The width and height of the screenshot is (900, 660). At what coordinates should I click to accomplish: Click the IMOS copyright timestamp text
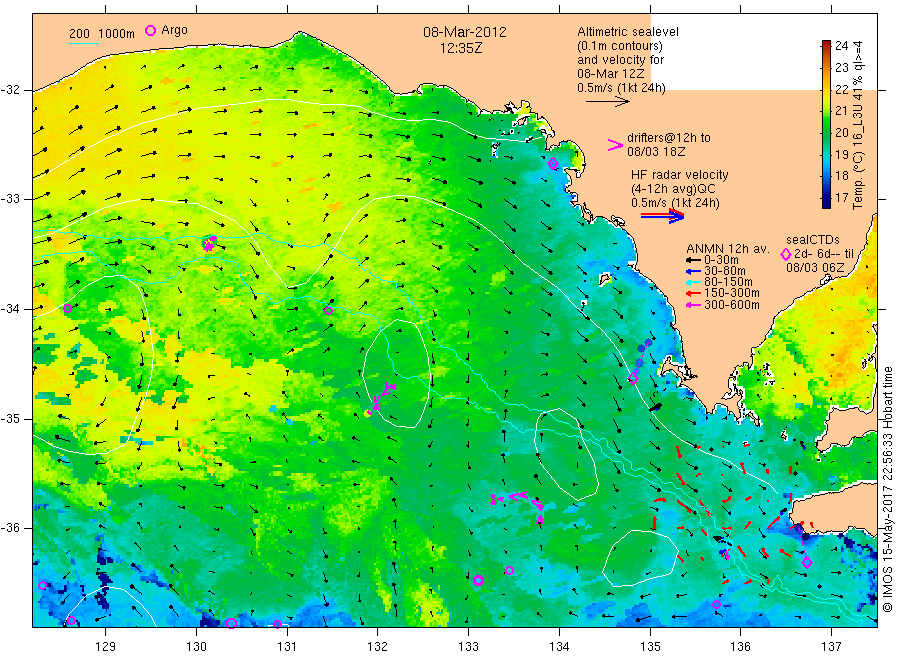[x=888, y=489]
